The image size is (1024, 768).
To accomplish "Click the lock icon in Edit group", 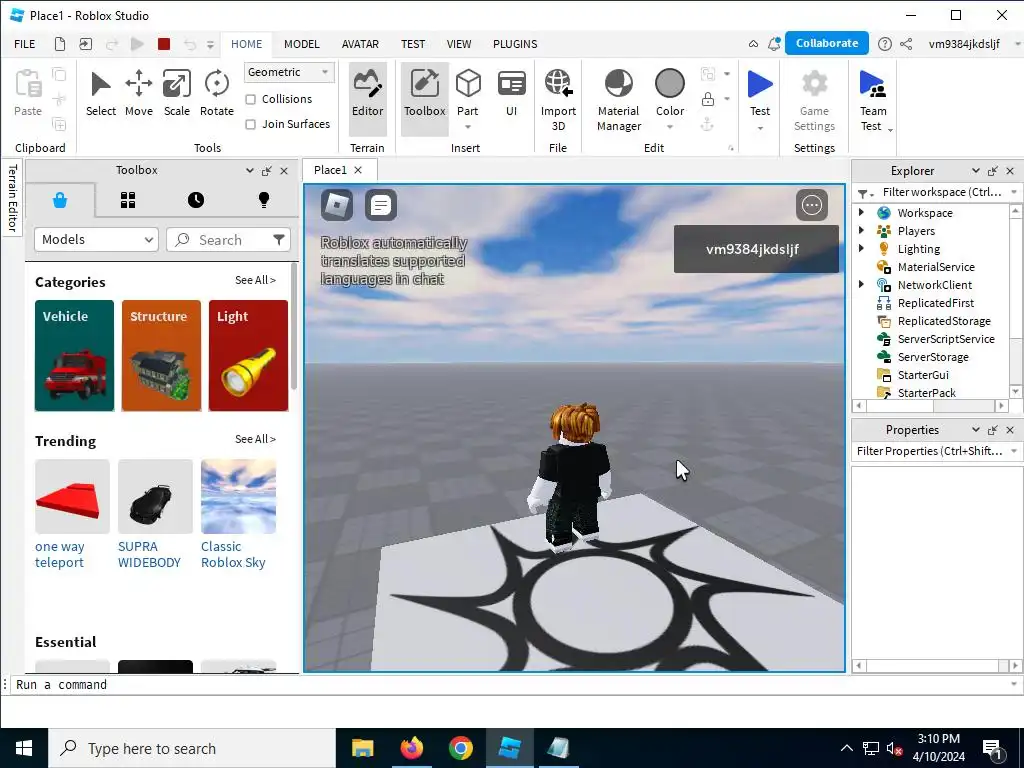I will (707, 99).
